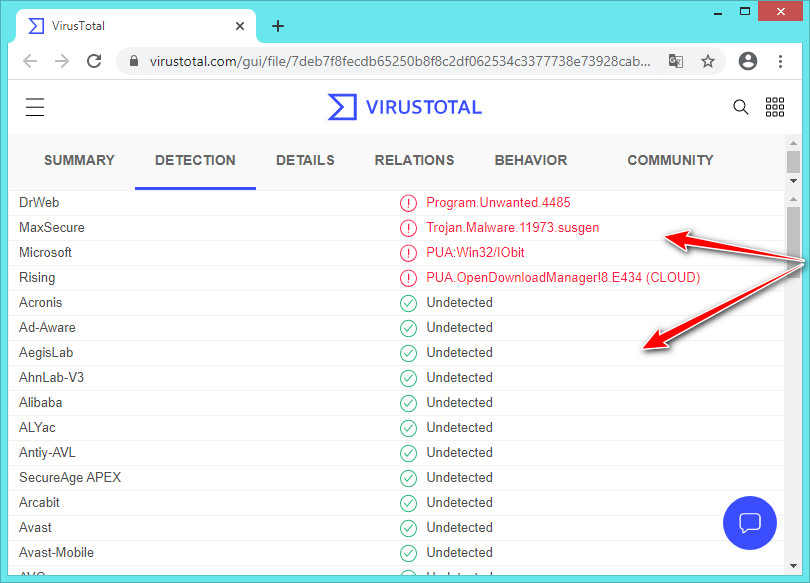The image size is (810, 583).
Task: Open the COMMUNITY tab
Action: (x=671, y=161)
